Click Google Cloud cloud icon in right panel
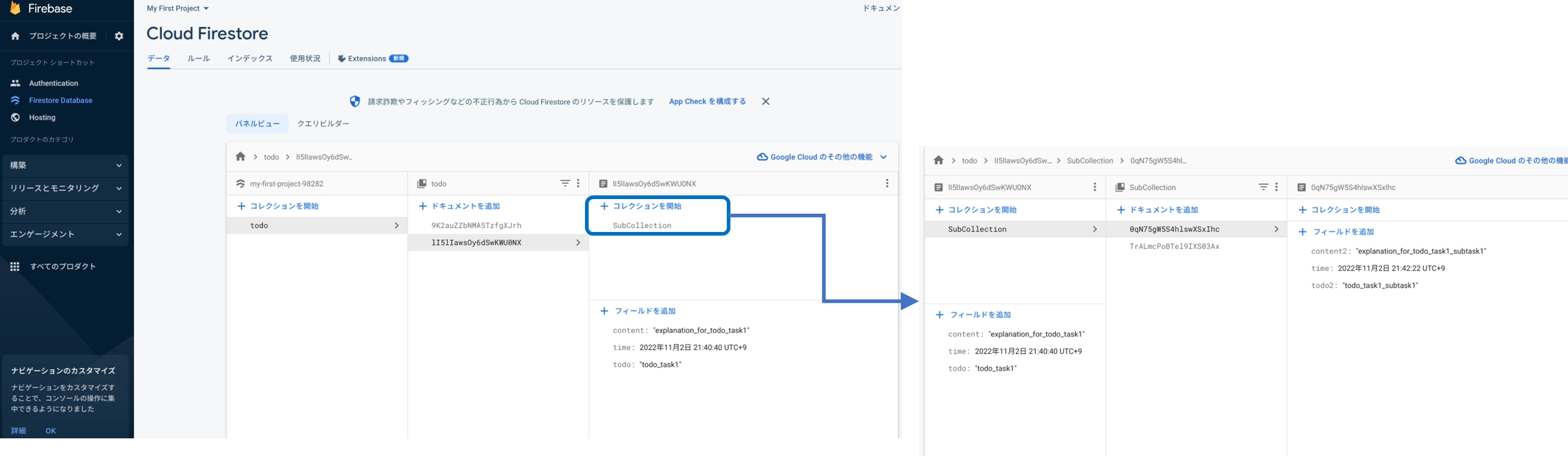 point(1460,161)
